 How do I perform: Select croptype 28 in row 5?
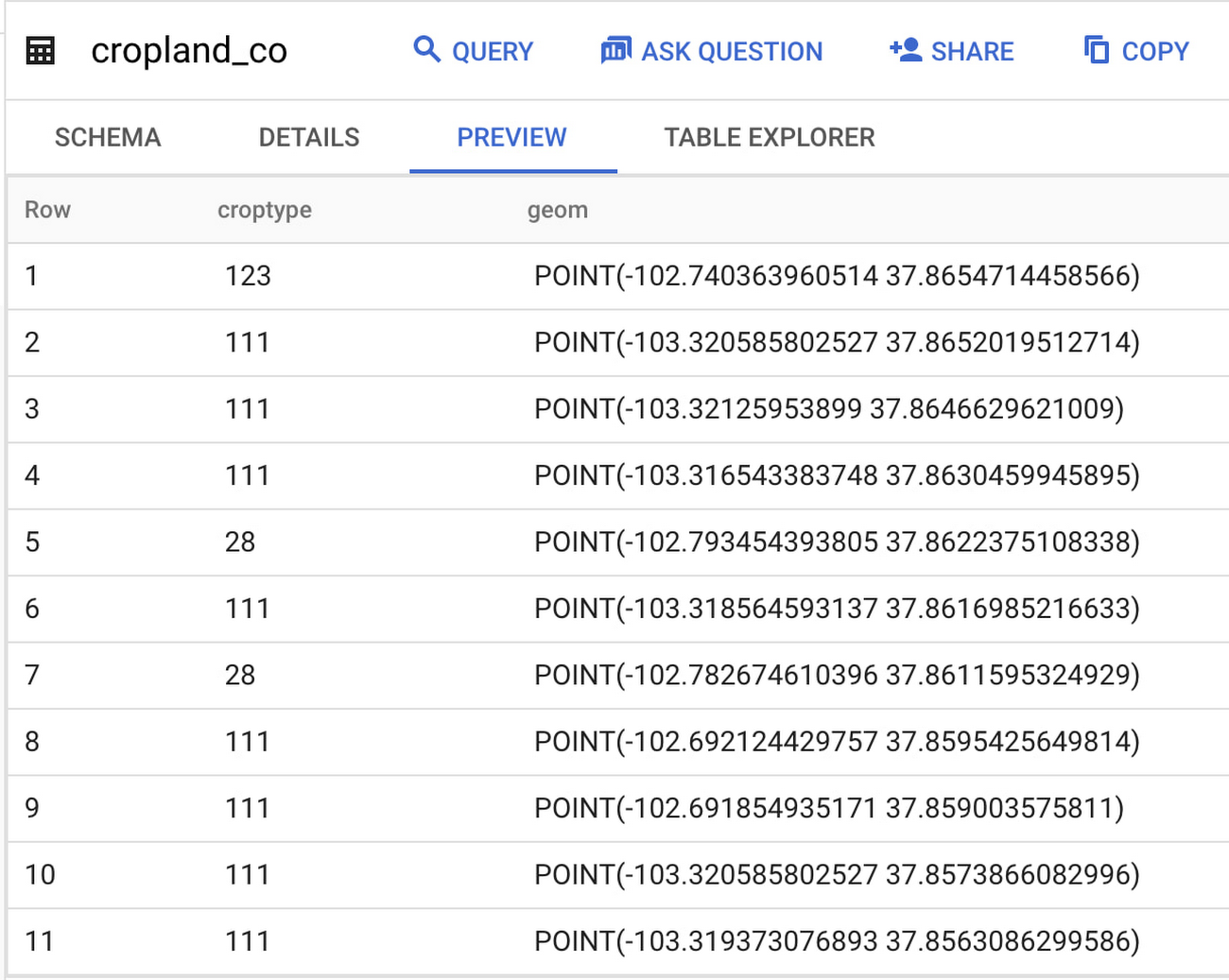coord(240,542)
